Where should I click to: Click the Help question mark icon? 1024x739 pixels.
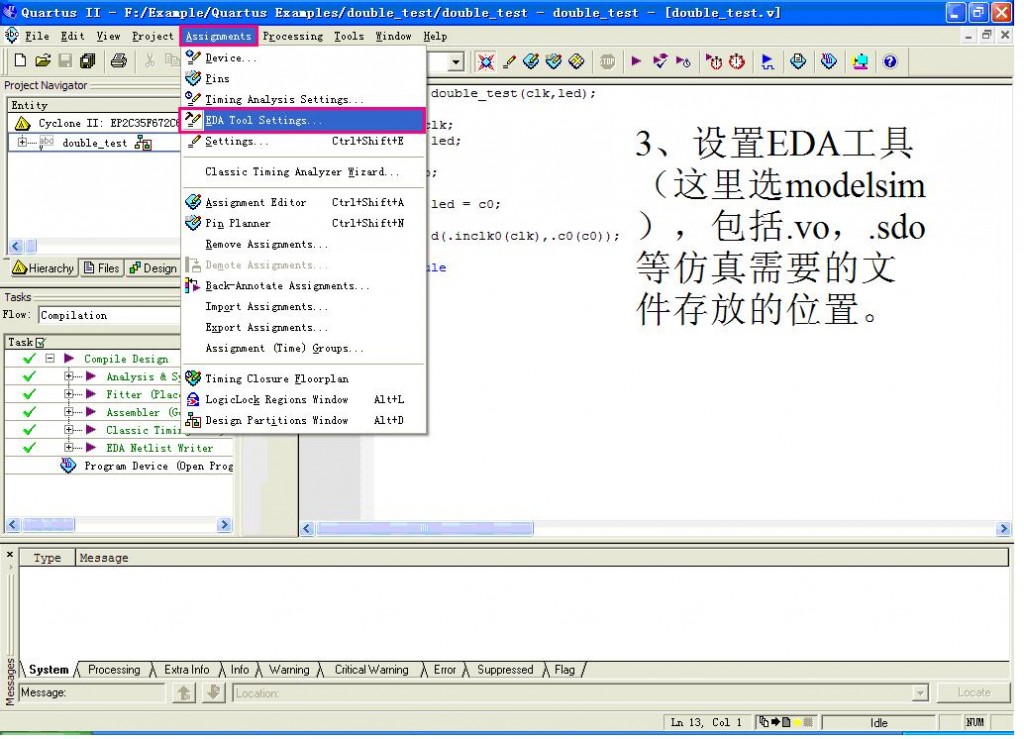pyautogui.click(x=891, y=62)
